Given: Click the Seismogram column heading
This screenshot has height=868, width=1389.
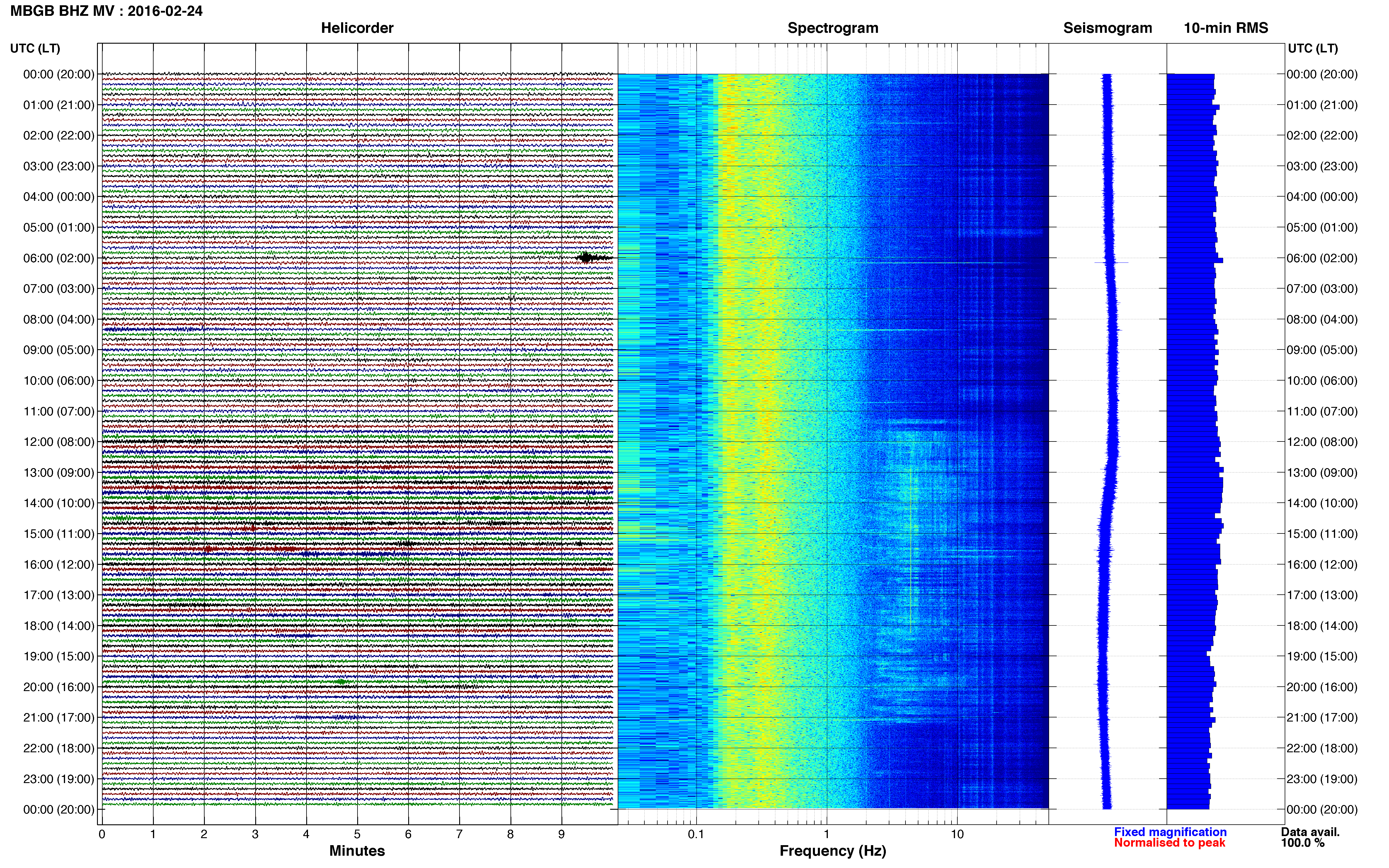Looking at the screenshot, I should 1108,28.
